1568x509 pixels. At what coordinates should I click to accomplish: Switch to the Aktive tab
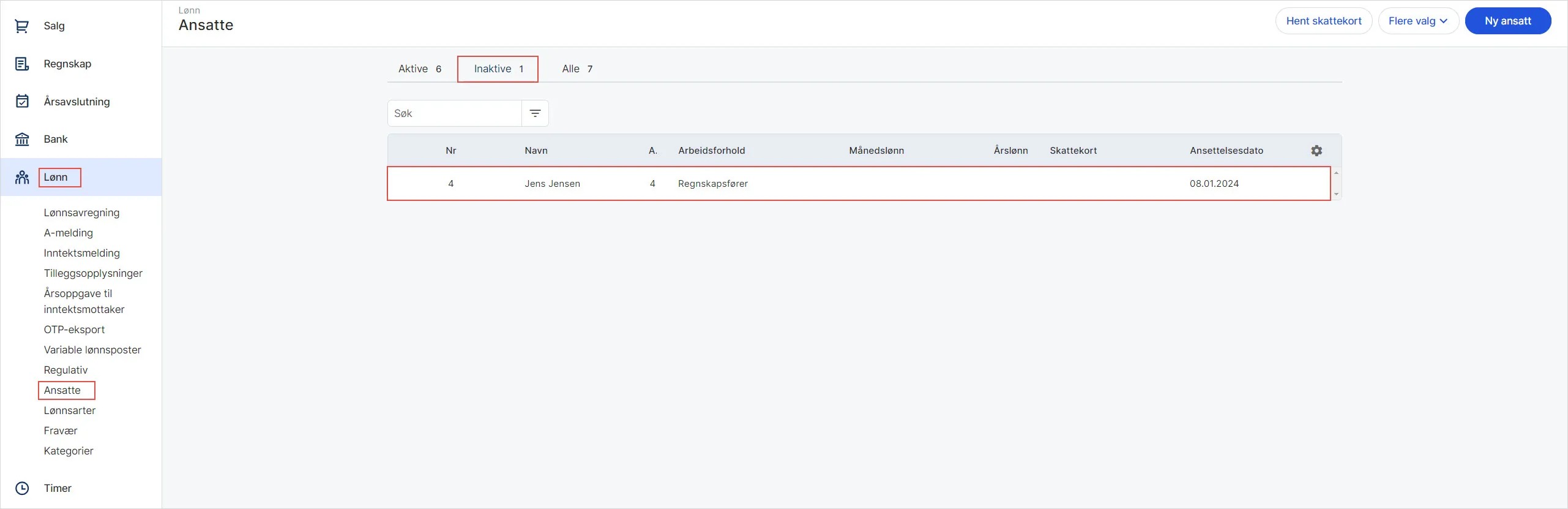pyautogui.click(x=420, y=69)
